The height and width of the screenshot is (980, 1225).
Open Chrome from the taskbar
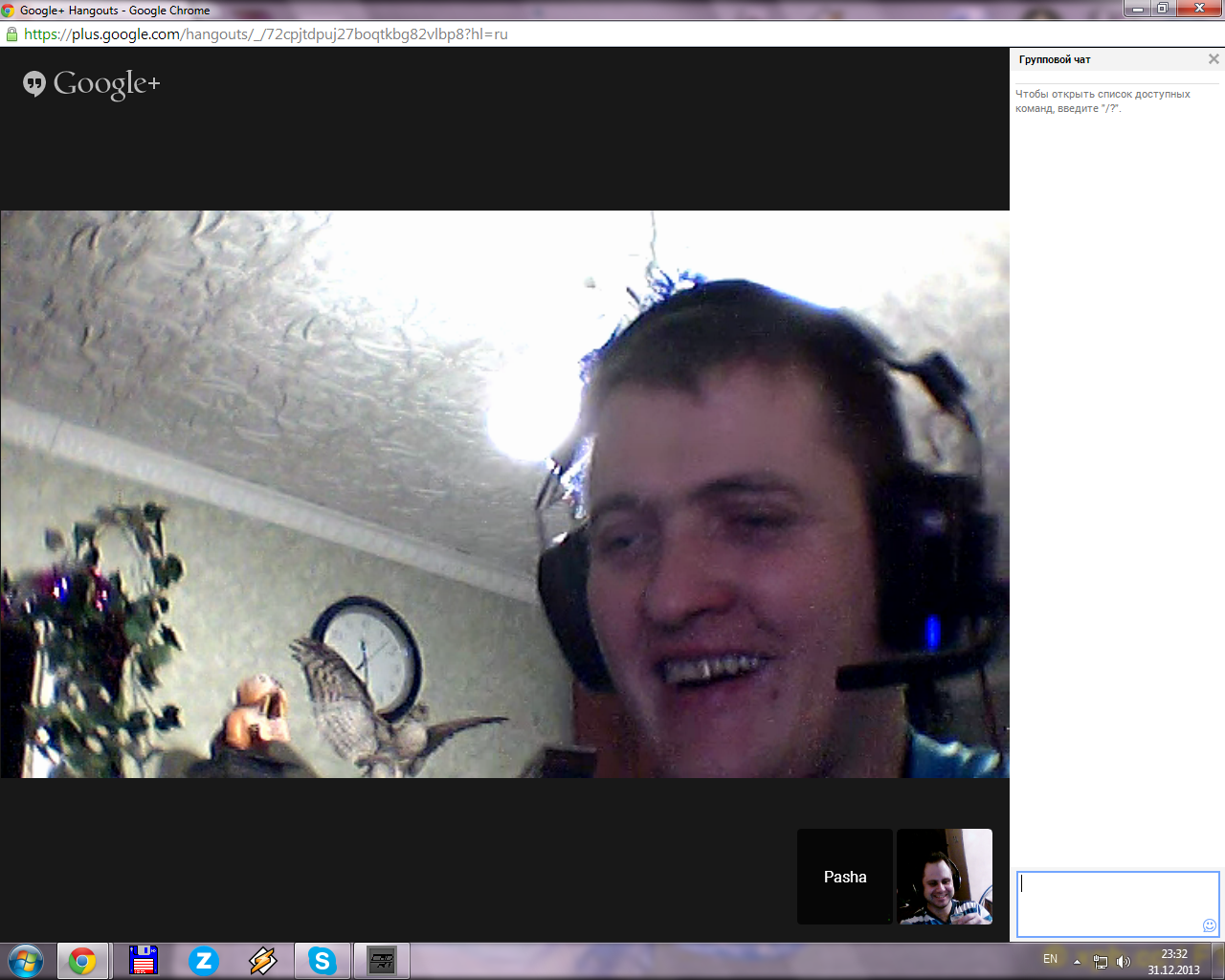point(82,961)
